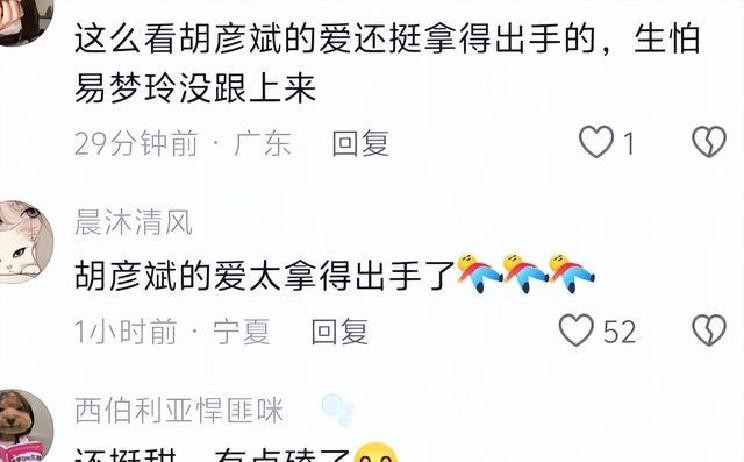Viewport: 744px width, 462px height.
Task: Tap broken-heart icon on 晨沐清风's comment
Action: click(x=709, y=330)
